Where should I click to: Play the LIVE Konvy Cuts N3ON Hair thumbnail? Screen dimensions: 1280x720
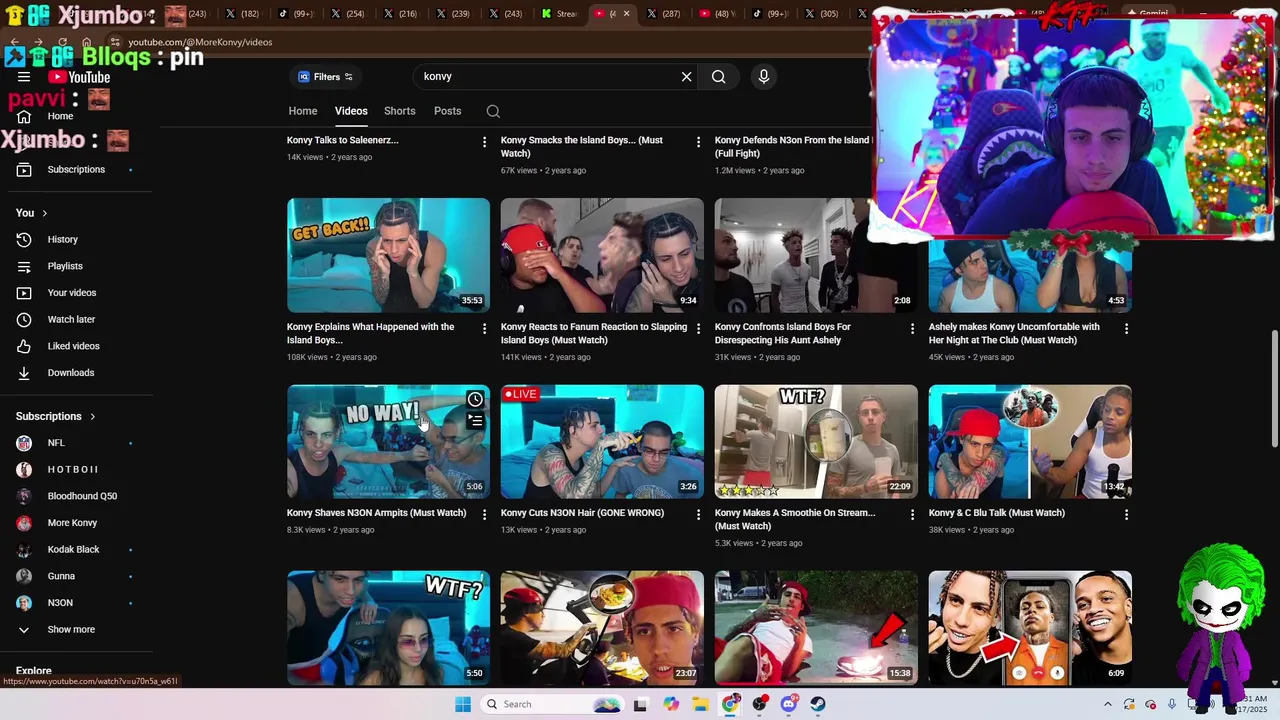(x=602, y=441)
